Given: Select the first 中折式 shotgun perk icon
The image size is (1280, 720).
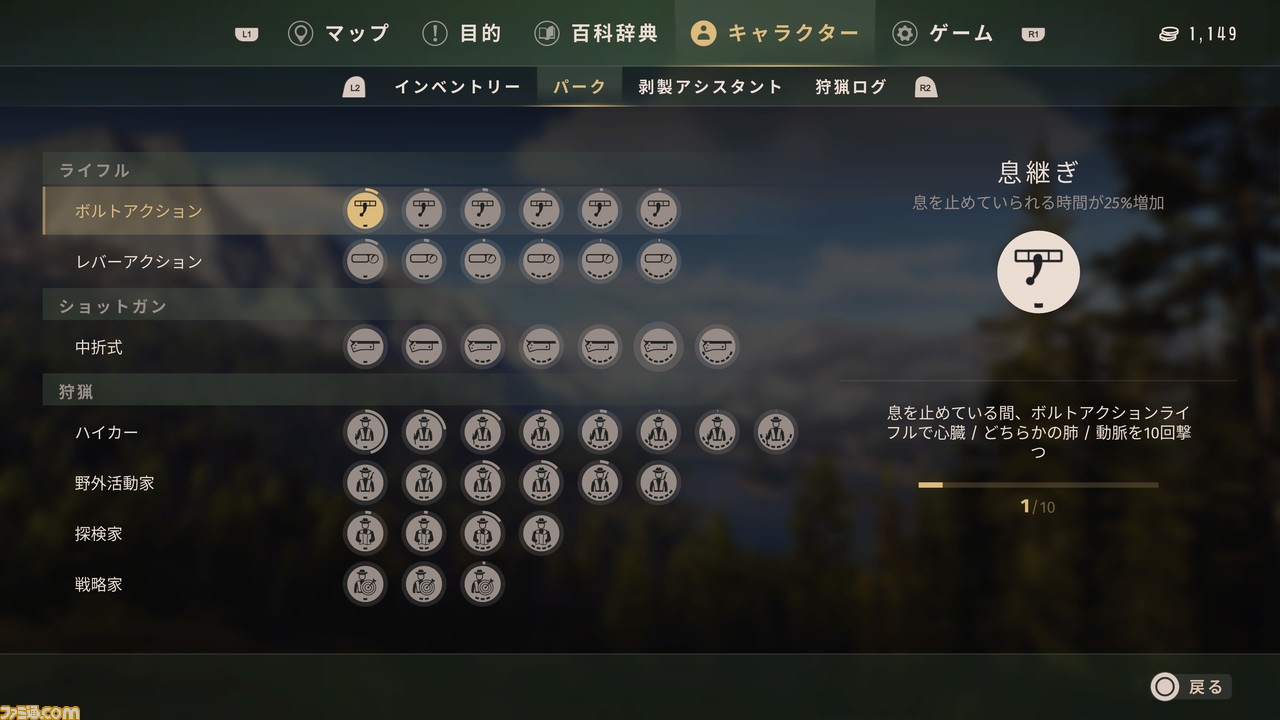Looking at the screenshot, I should (x=365, y=347).
